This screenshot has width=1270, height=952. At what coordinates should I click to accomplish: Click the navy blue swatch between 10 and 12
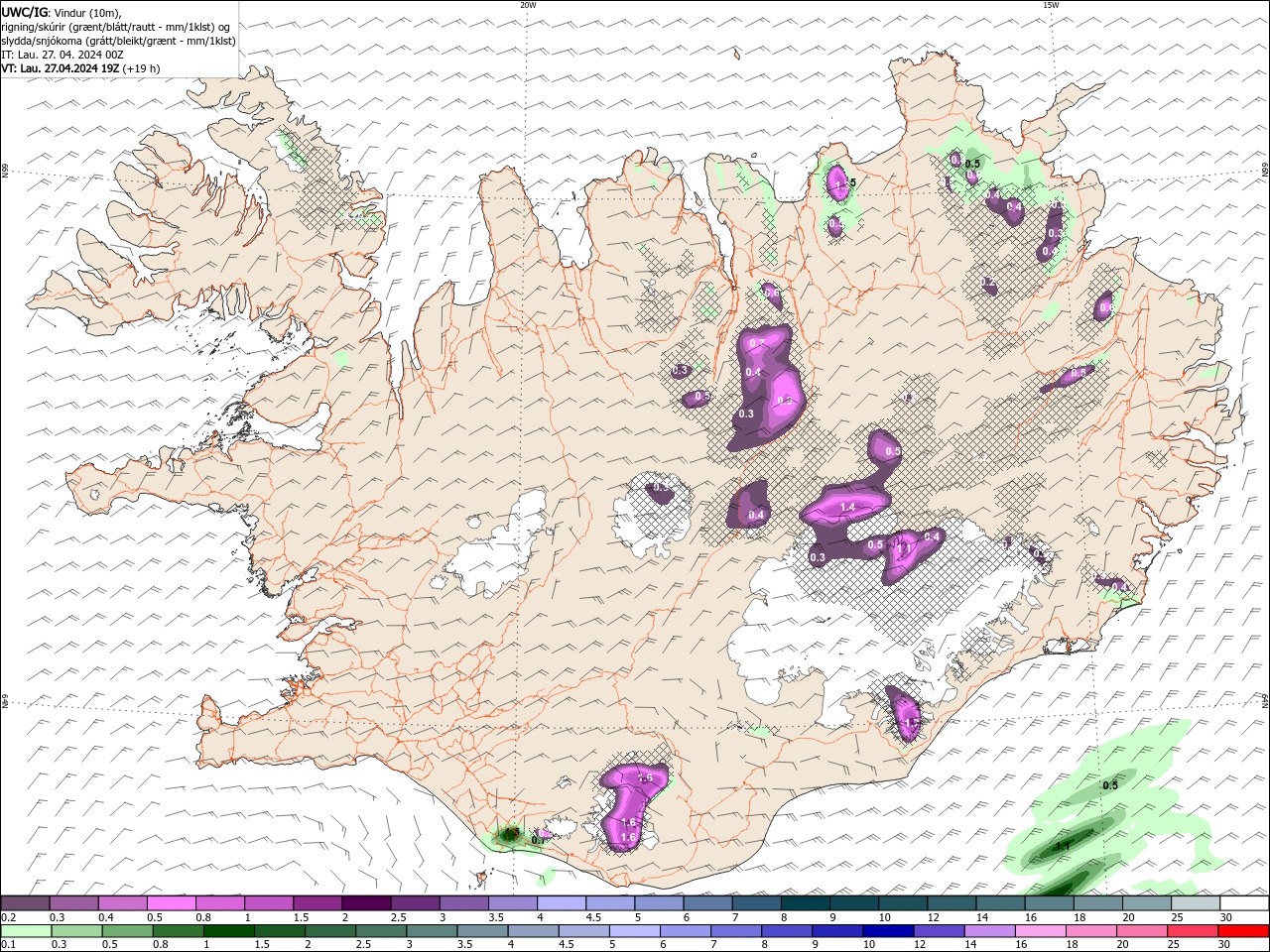[888, 931]
